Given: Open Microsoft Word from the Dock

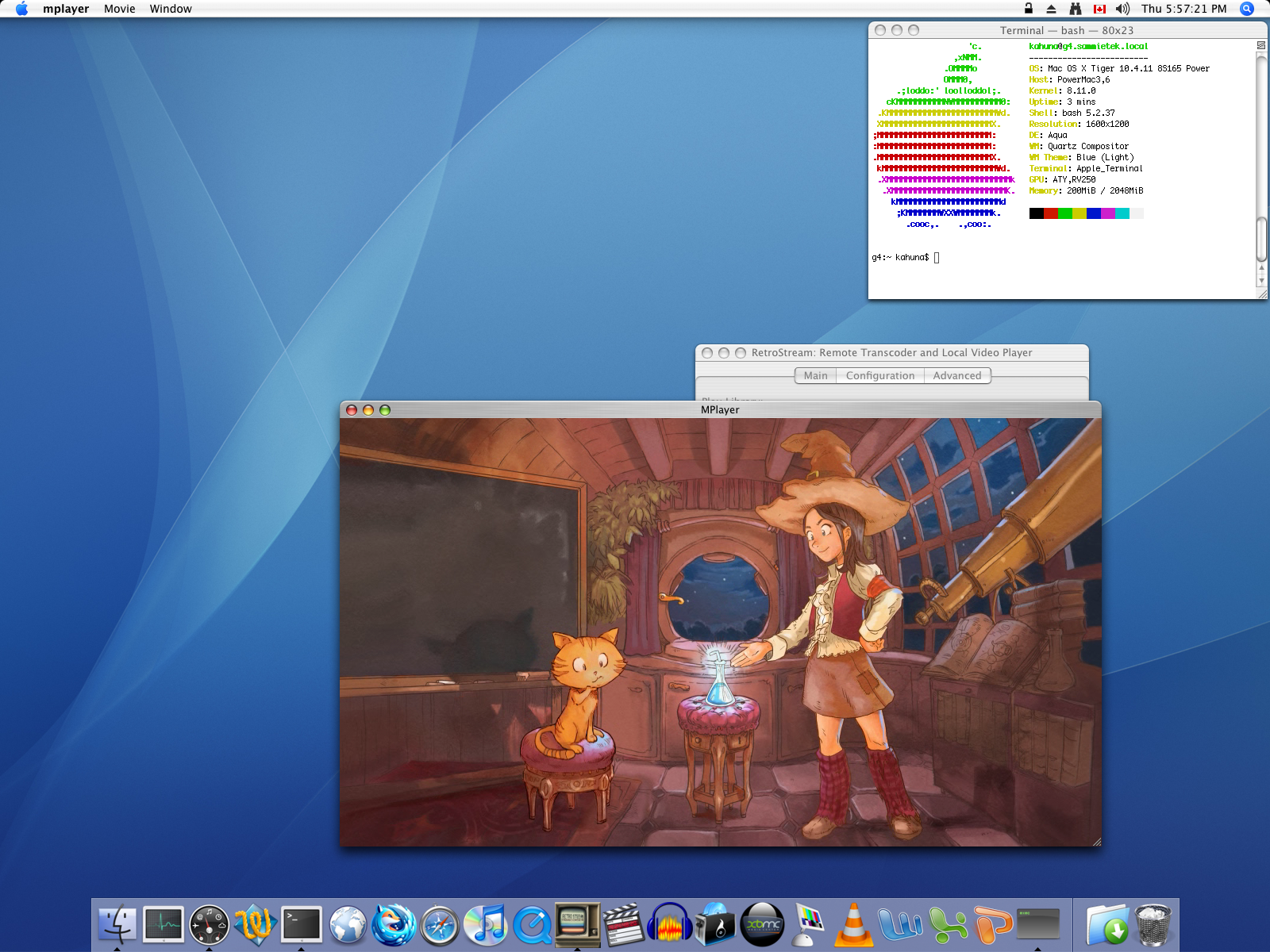Looking at the screenshot, I should 899,924.
